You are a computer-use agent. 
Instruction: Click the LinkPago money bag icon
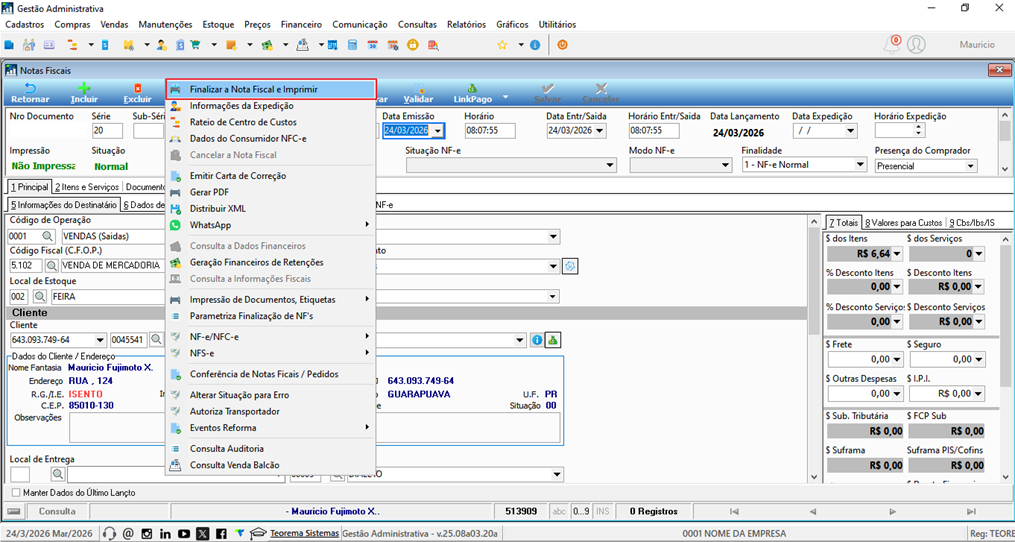pyautogui.click(x=472, y=89)
